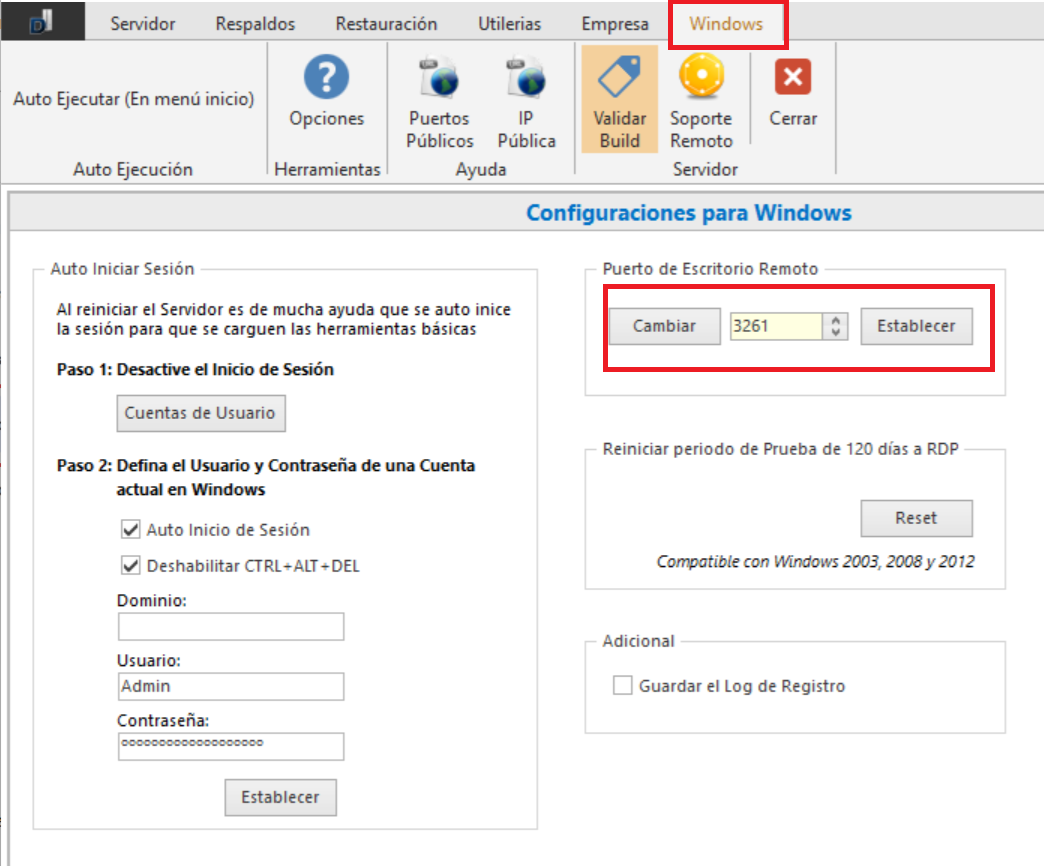
Task: Click Cambiar button for remote port
Action: tap(664, 326)
